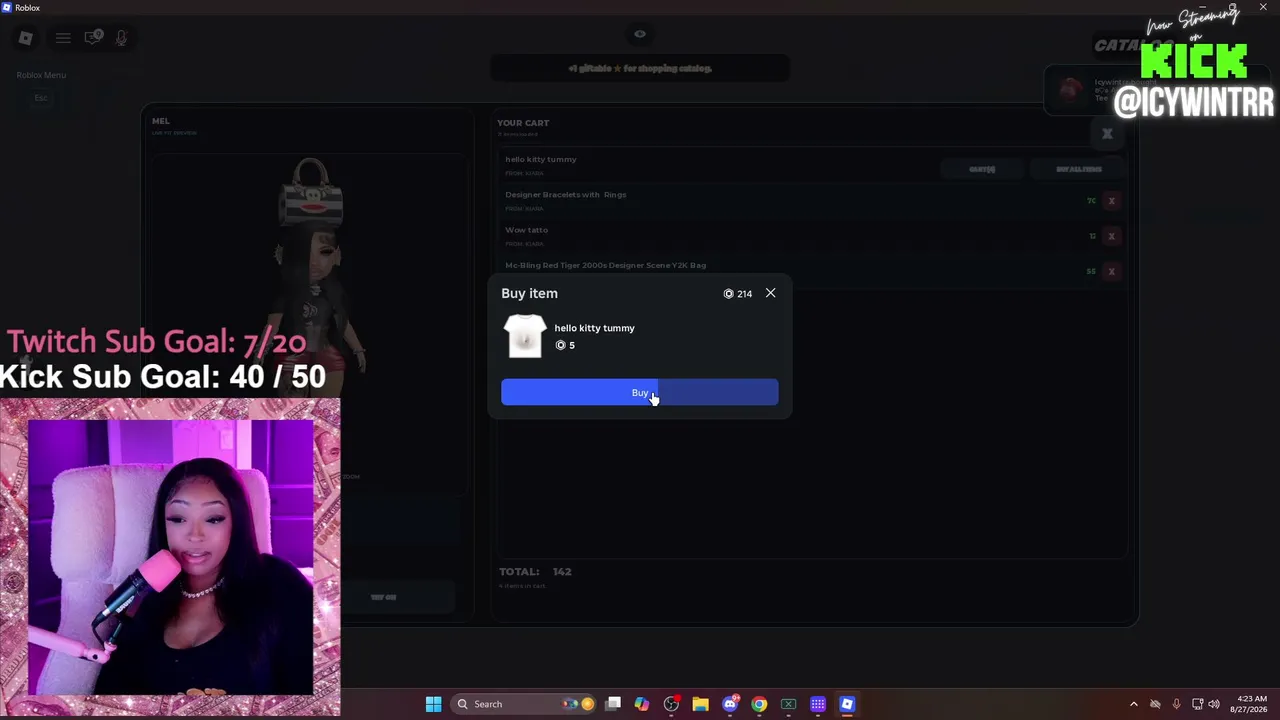Screen dimensions: 1280x720
Task: Open Task View on the taskbar
Action: click(613, 704)
